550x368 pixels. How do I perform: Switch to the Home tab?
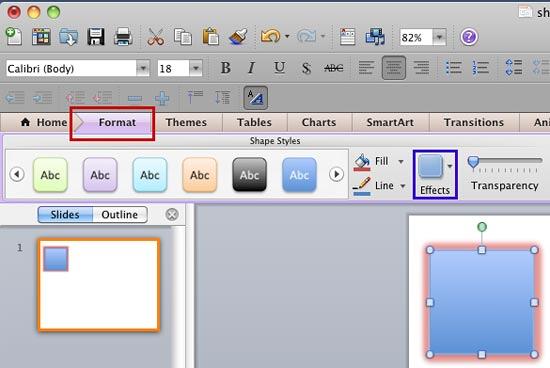point(44,122)
